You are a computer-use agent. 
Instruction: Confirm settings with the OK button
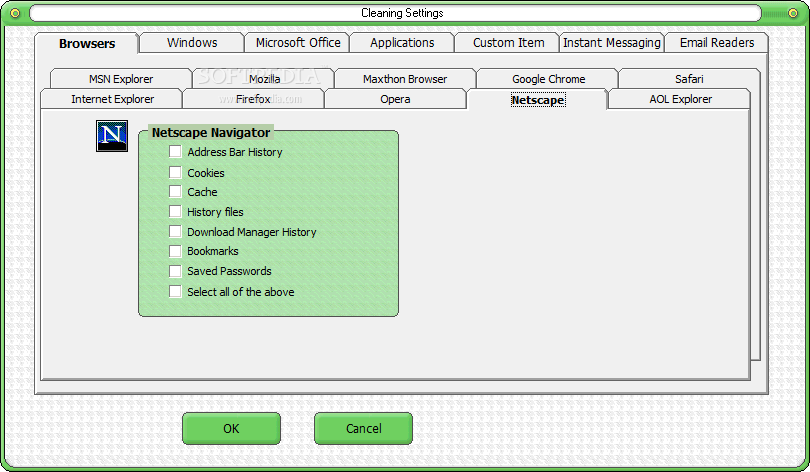[231, 428]
